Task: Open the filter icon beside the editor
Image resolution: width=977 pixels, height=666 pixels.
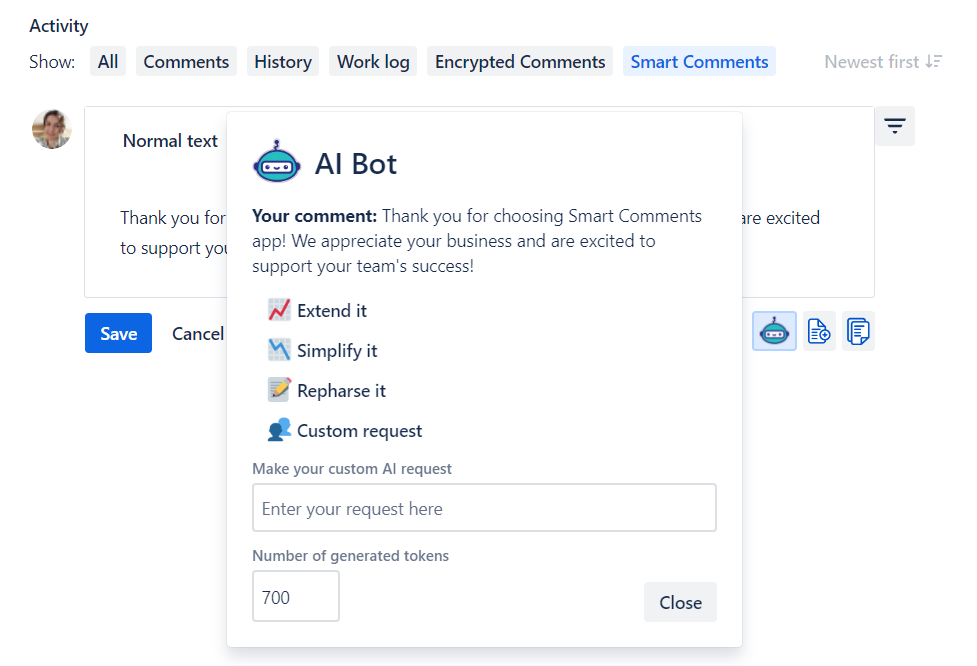Action: pos(894,126)
